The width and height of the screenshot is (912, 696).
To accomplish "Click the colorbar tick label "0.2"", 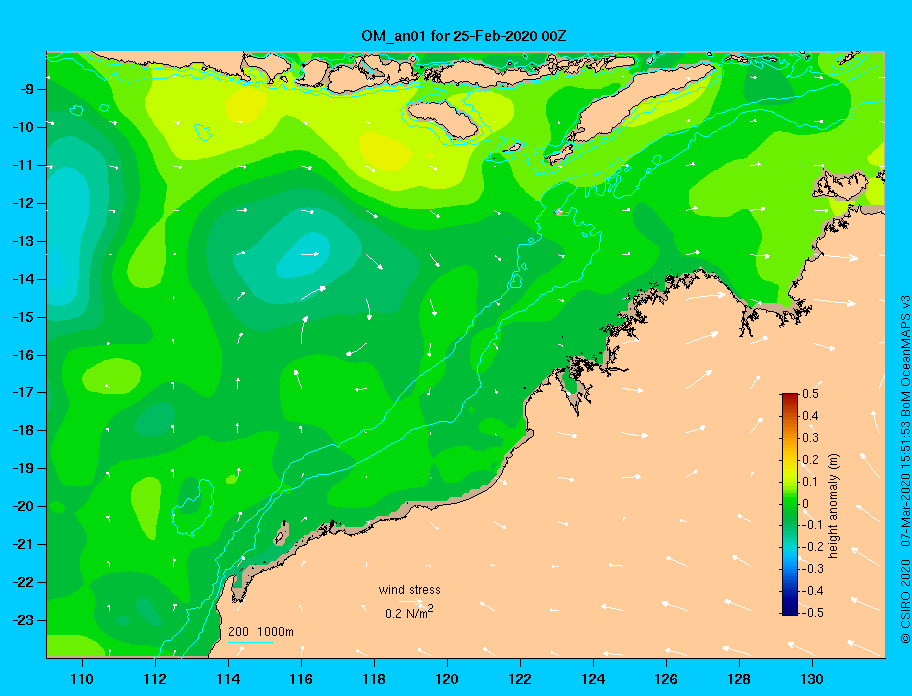I will [811, 460].
